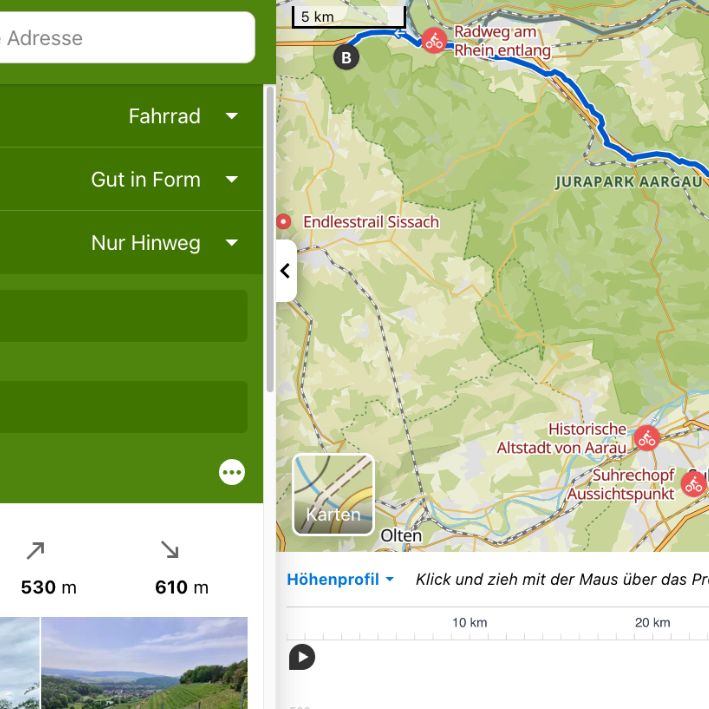This screenshot has height=709, width=709.
Task: Open the vineyard landscape photo thumbnail
Action: [144, 663]
